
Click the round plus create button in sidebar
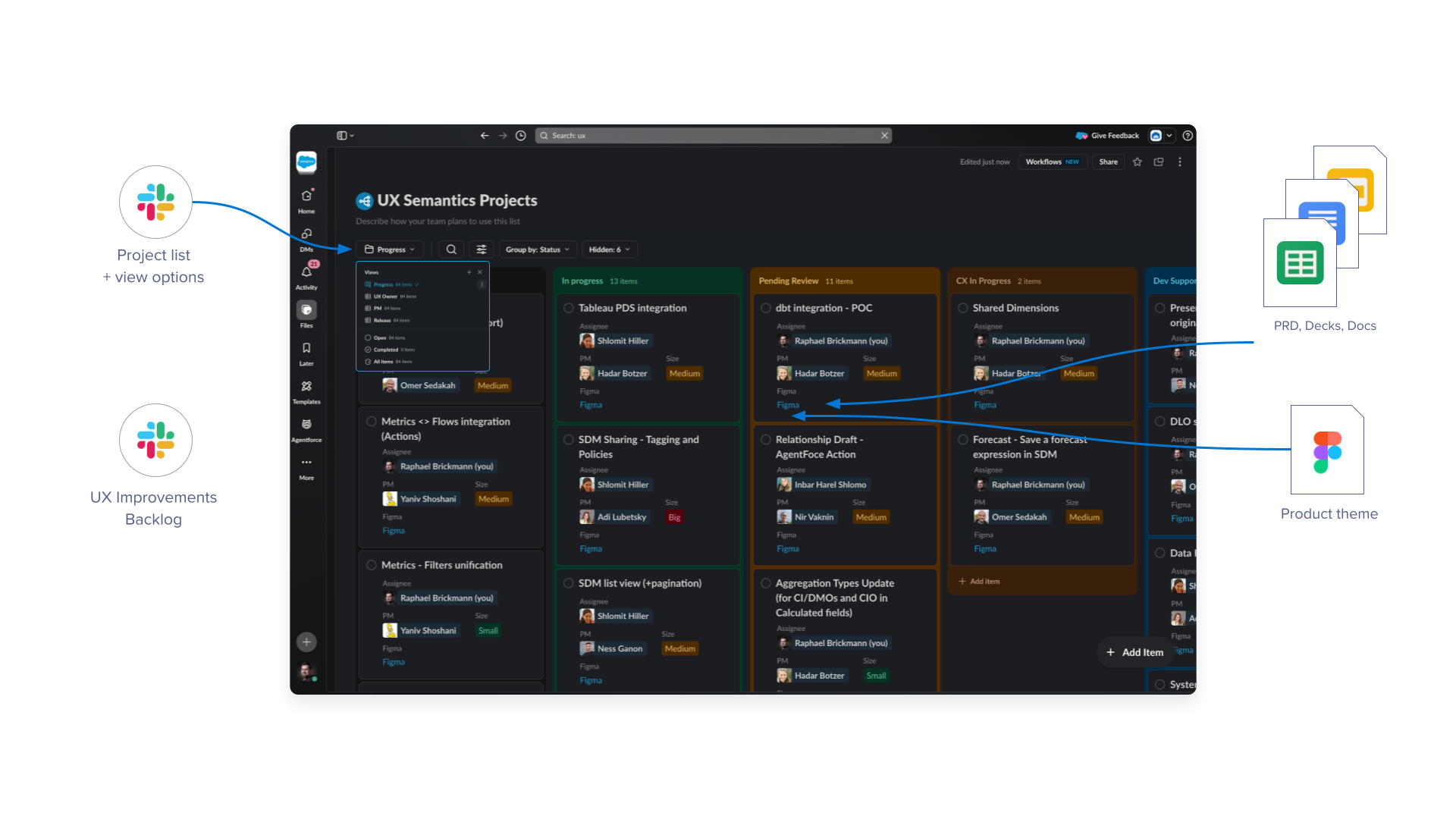306,642
